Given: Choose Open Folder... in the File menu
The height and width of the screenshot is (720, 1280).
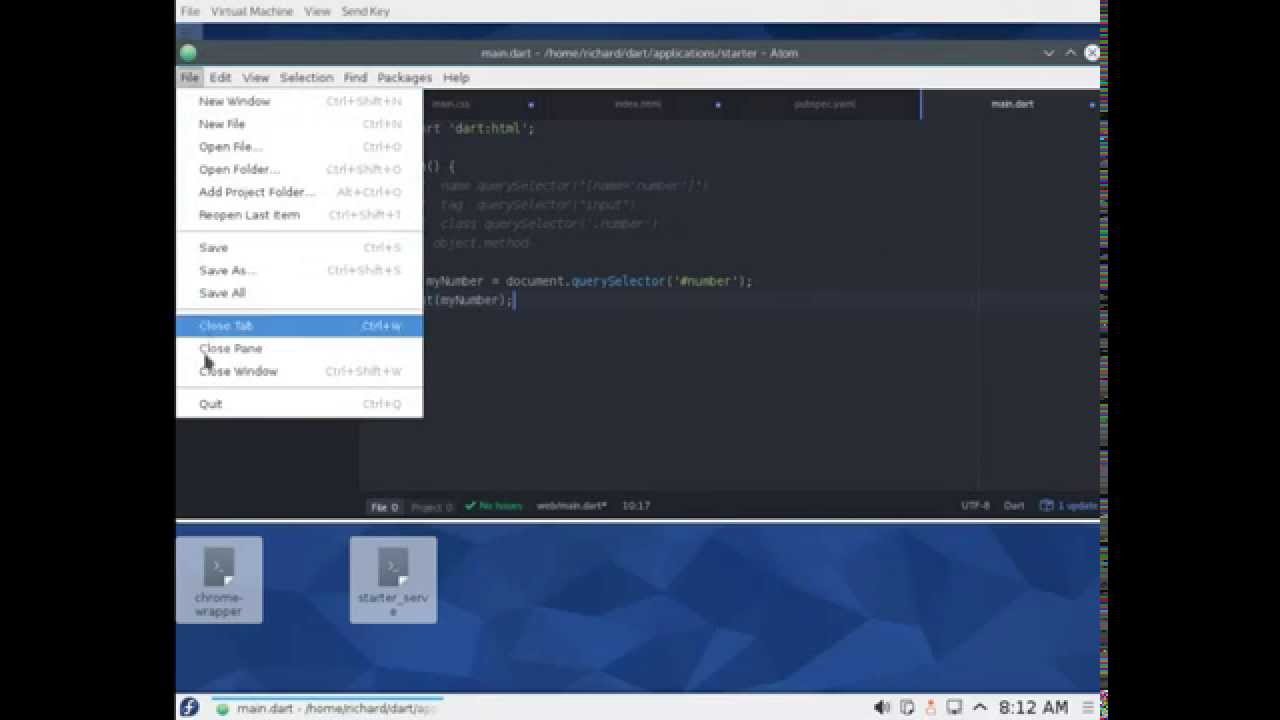Looking at the screenshot, I should pyautogui.click(x=299, y=169).
